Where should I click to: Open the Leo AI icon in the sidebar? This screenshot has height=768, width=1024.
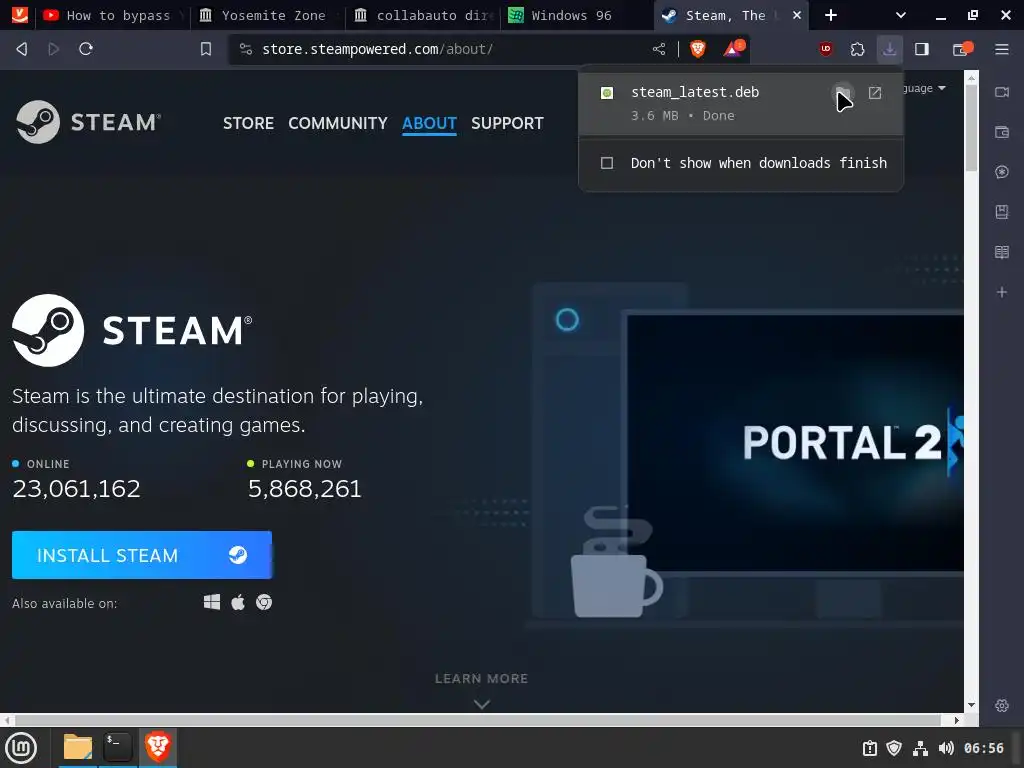click(1002, 172)
